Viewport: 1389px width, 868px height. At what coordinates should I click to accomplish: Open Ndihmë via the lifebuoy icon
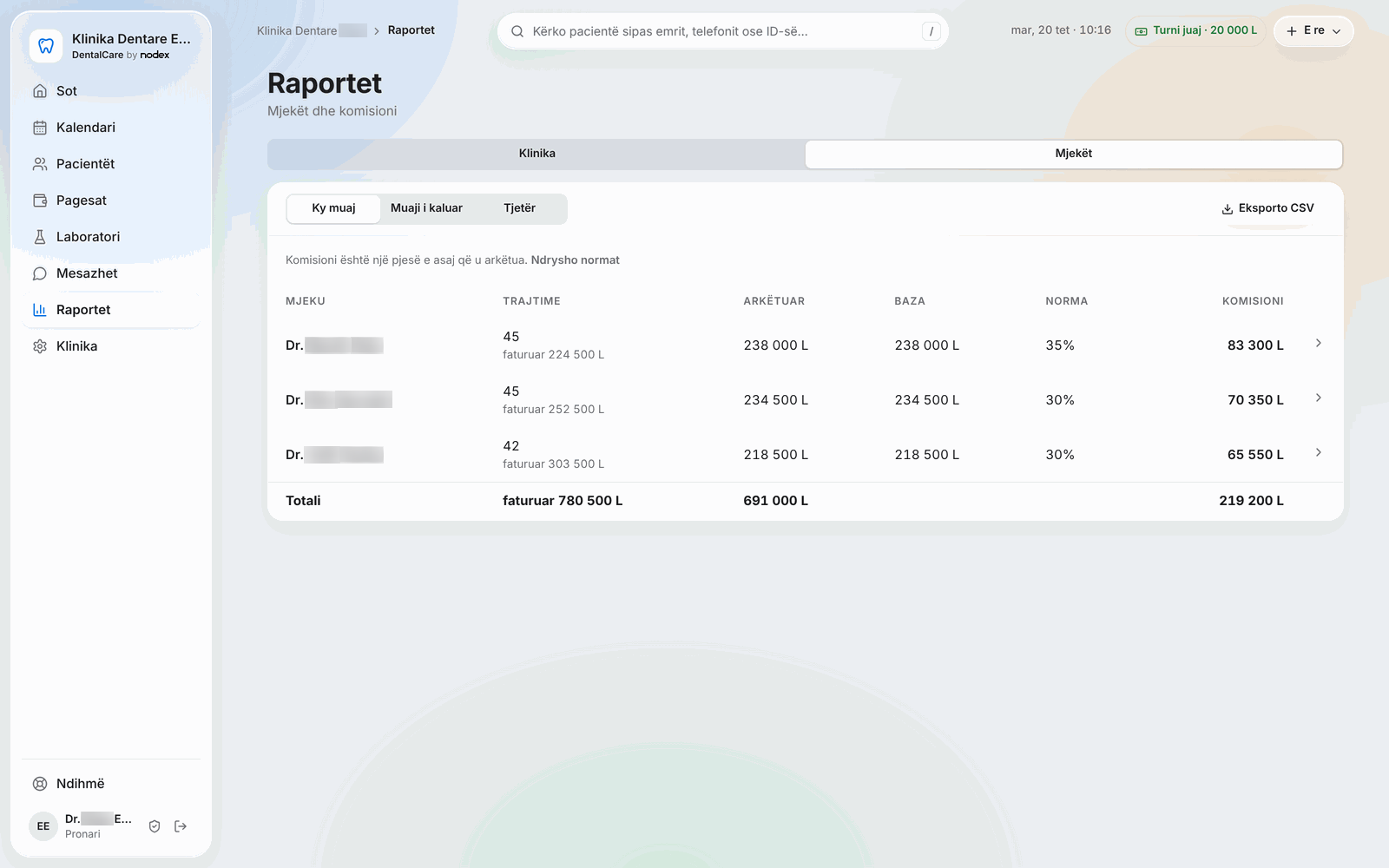point(40,784)
